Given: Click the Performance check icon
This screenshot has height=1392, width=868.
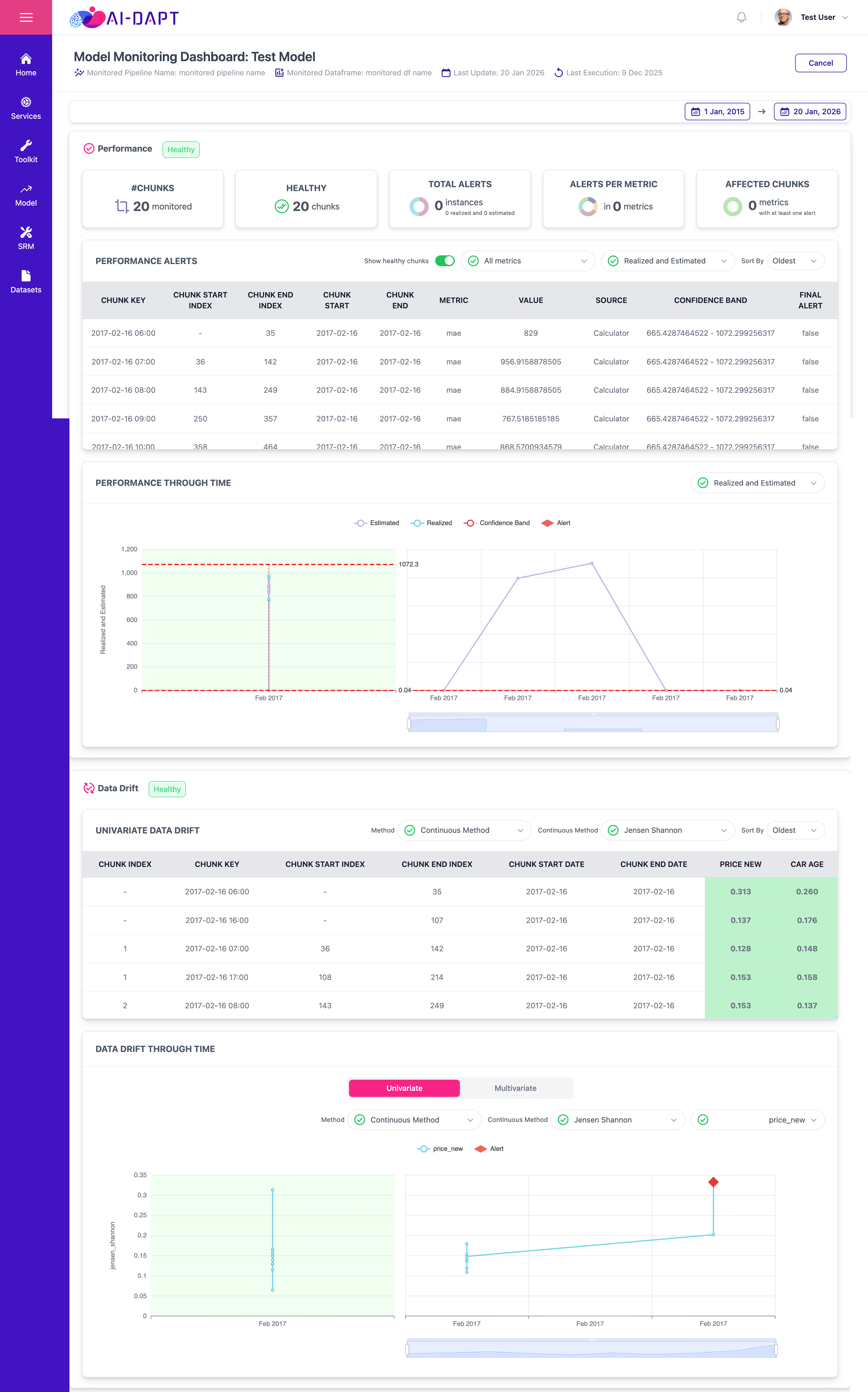Looking at the screenshot, I should click(89, 149).
